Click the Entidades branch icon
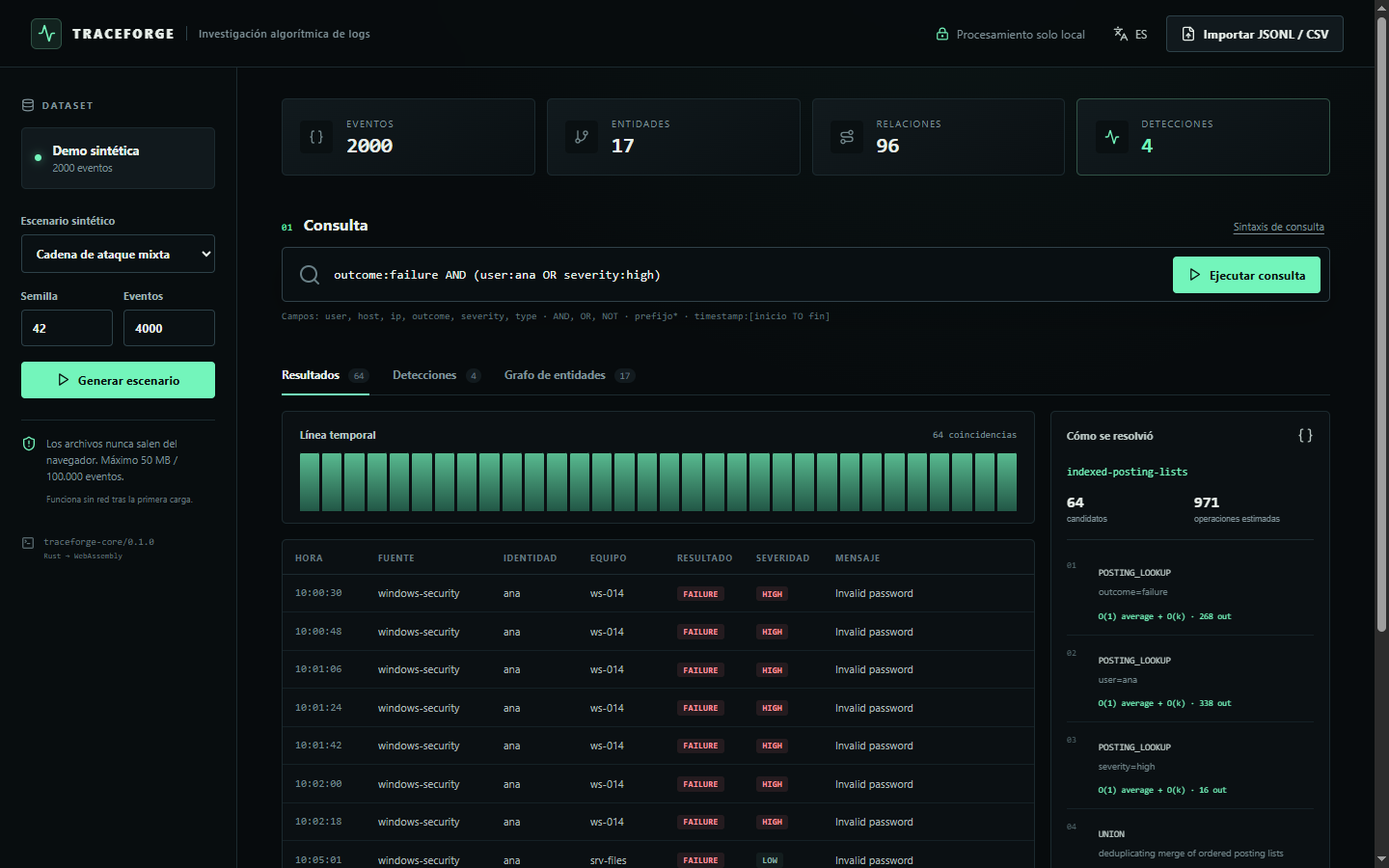 582,137
